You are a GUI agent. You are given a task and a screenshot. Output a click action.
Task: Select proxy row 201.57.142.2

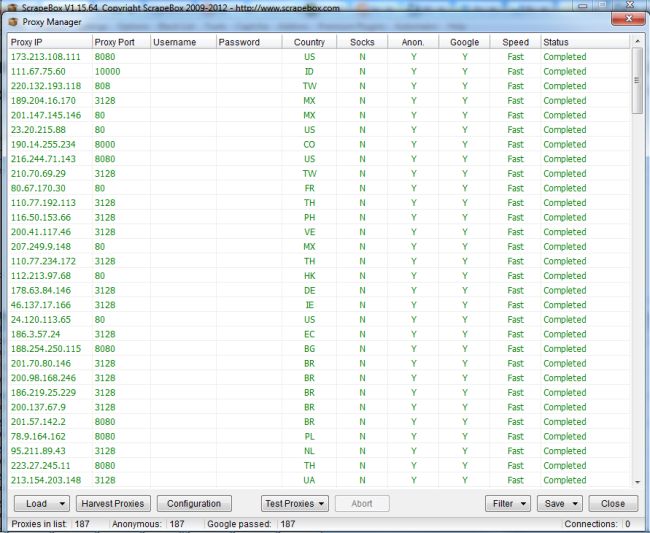tap(319, 422)
